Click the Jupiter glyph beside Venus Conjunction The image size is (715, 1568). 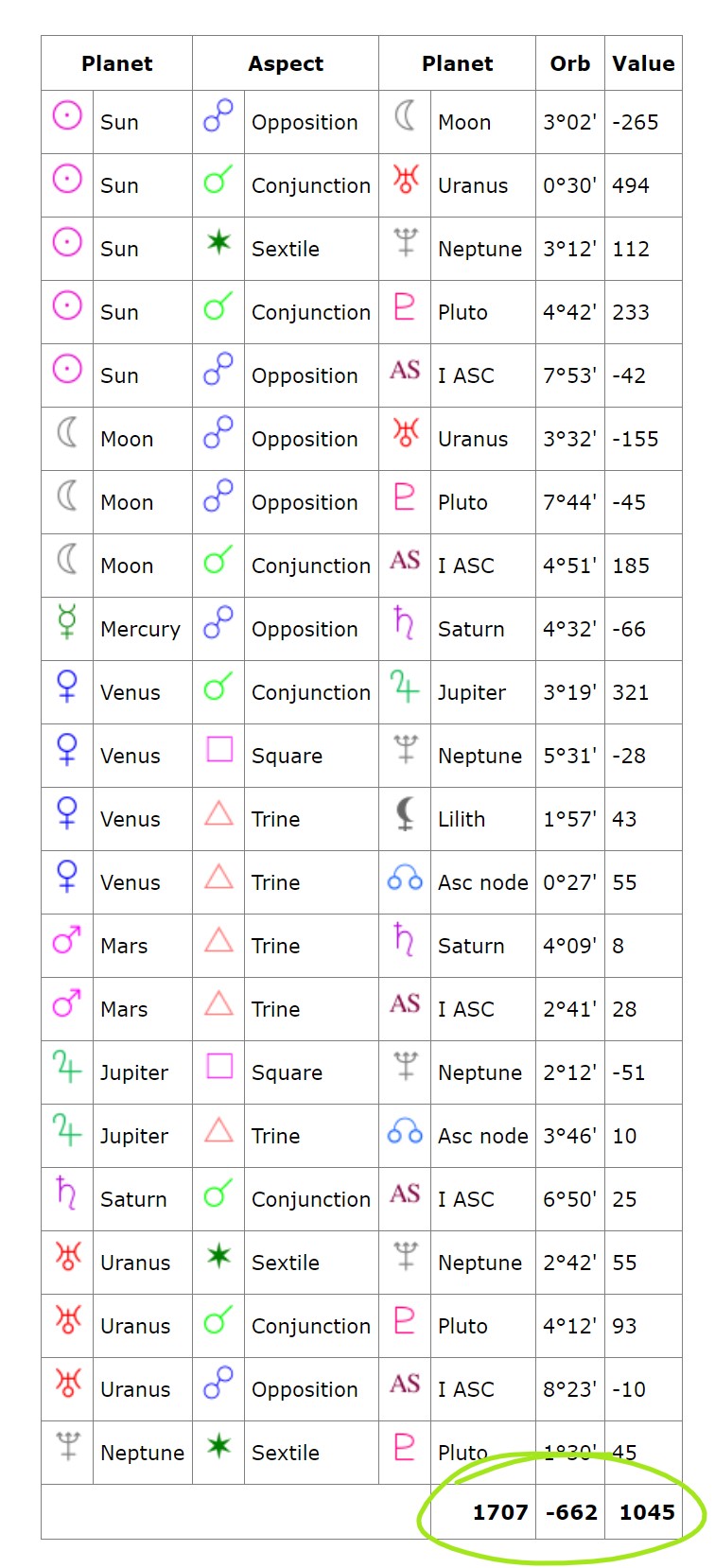[405, 686]
